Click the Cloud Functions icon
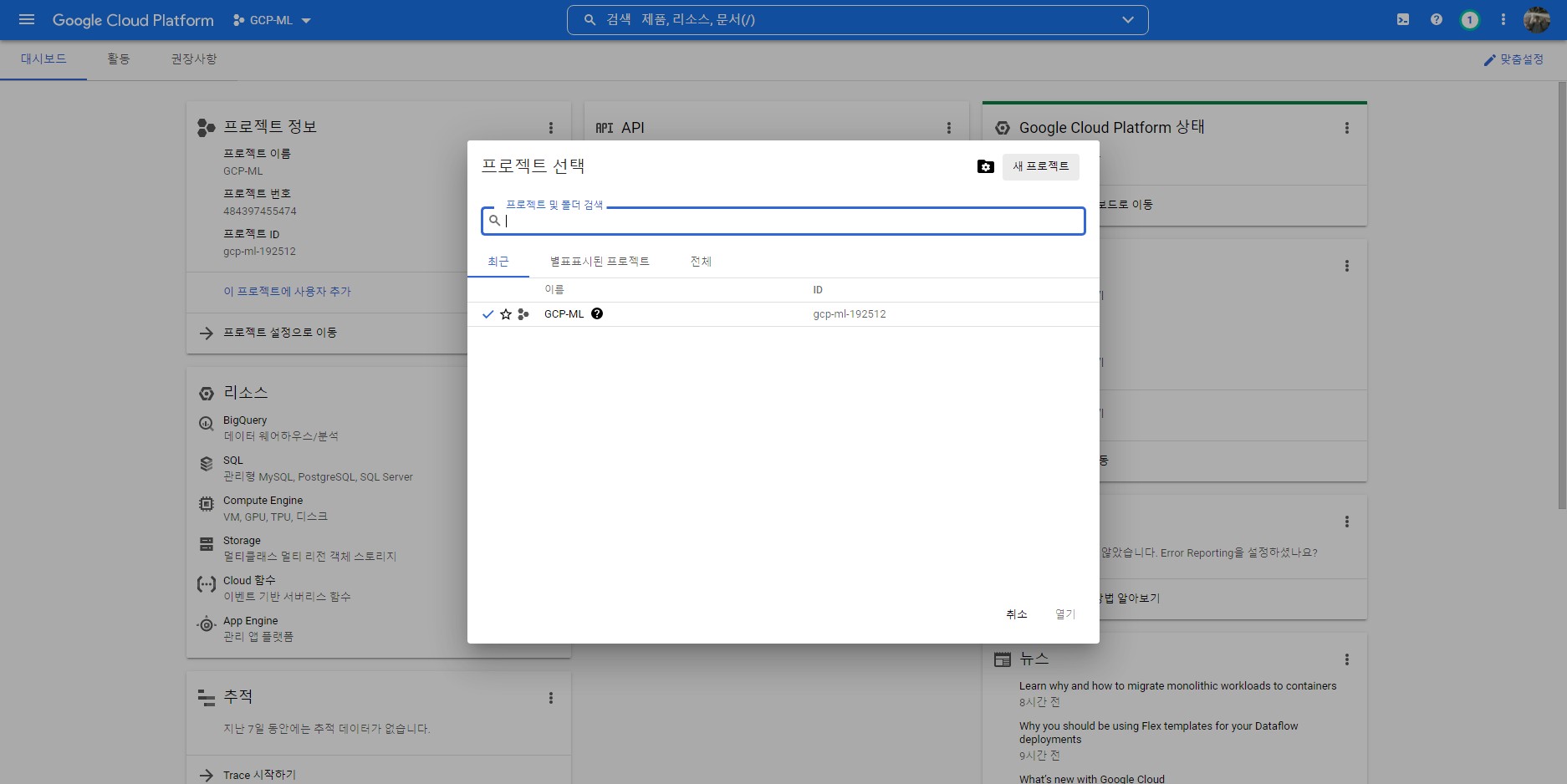 207,584
